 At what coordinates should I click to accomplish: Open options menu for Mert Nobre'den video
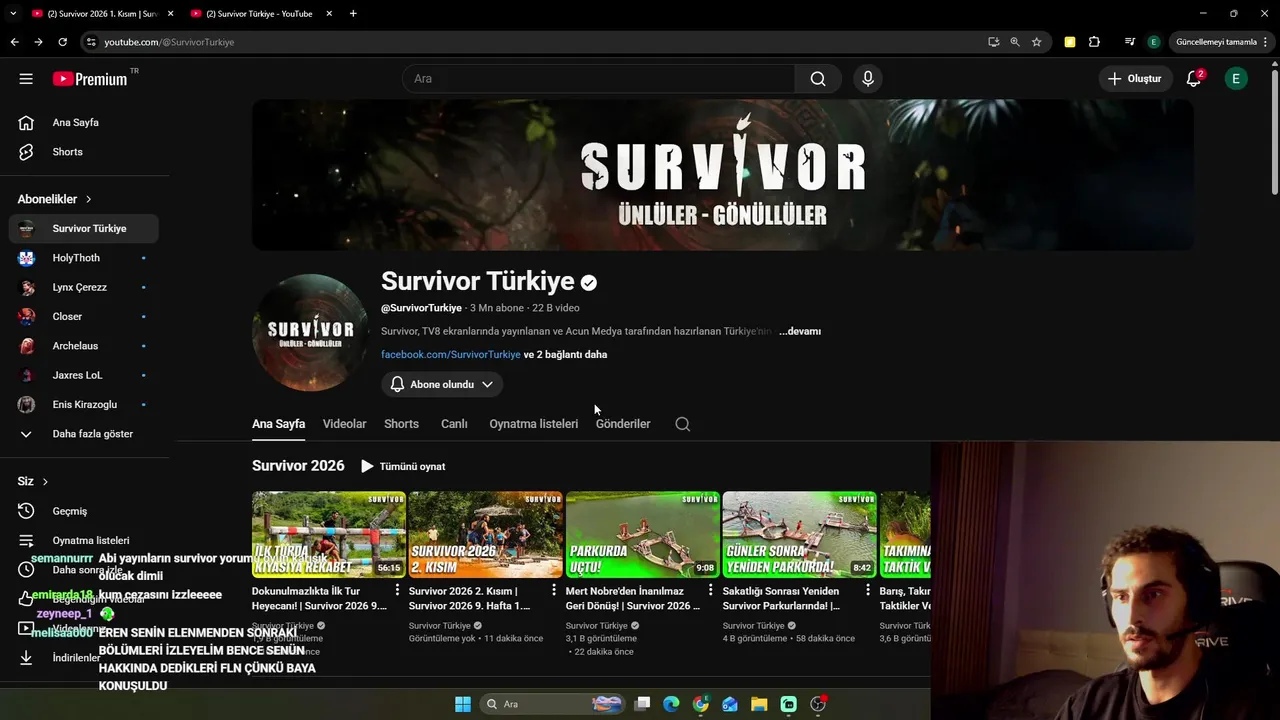point(711,591)
